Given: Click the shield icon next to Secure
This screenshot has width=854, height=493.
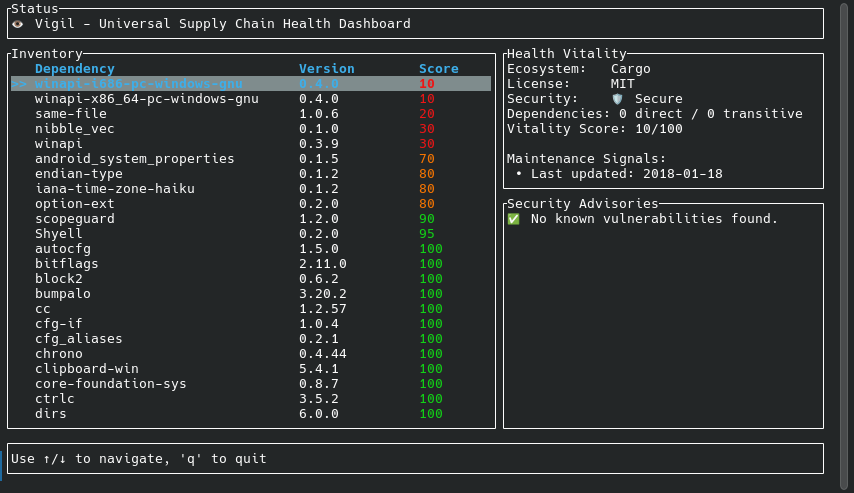Looking at the screenshot, I should coord(617,99).
